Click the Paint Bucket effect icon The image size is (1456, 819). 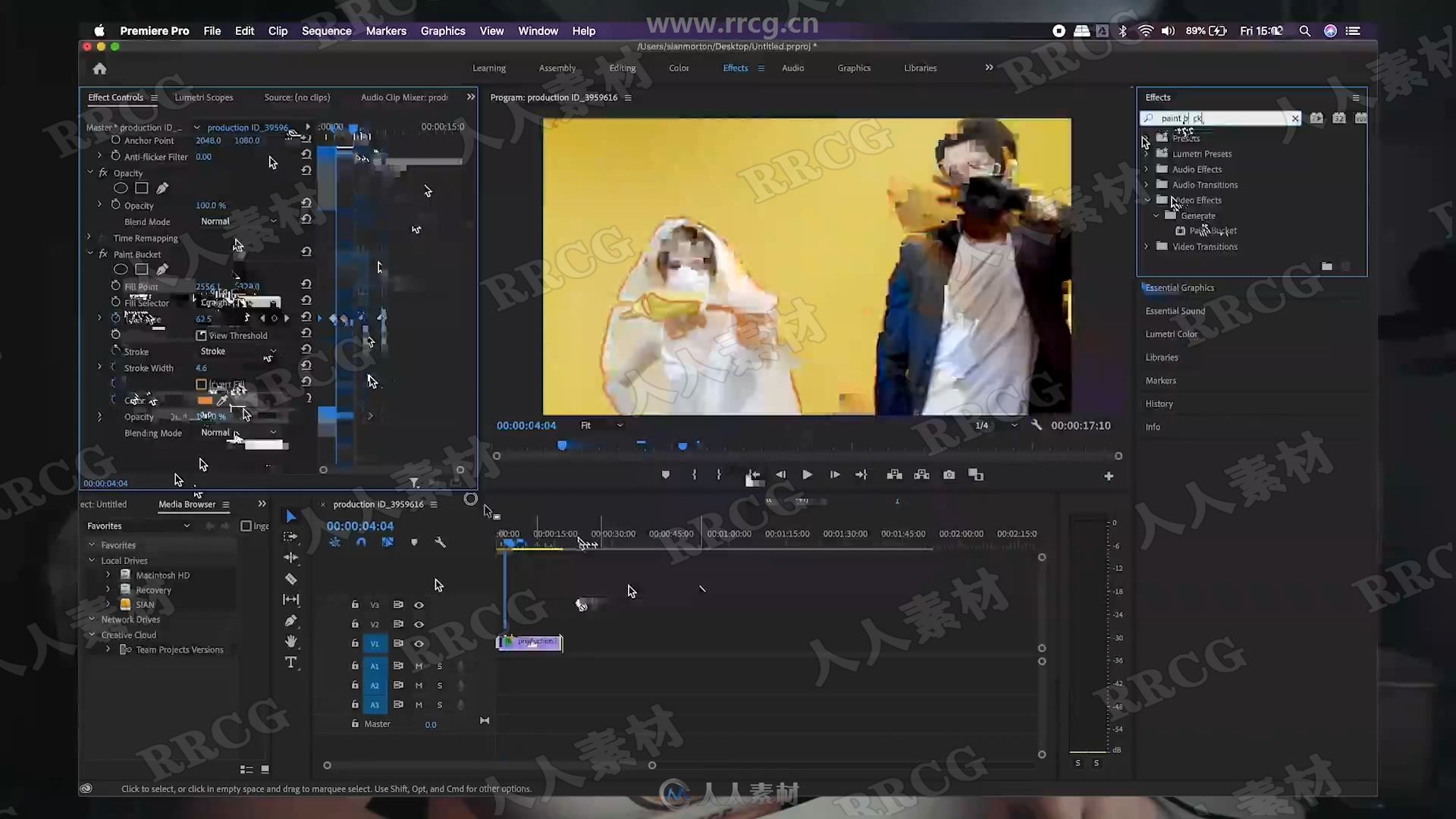1179,230
